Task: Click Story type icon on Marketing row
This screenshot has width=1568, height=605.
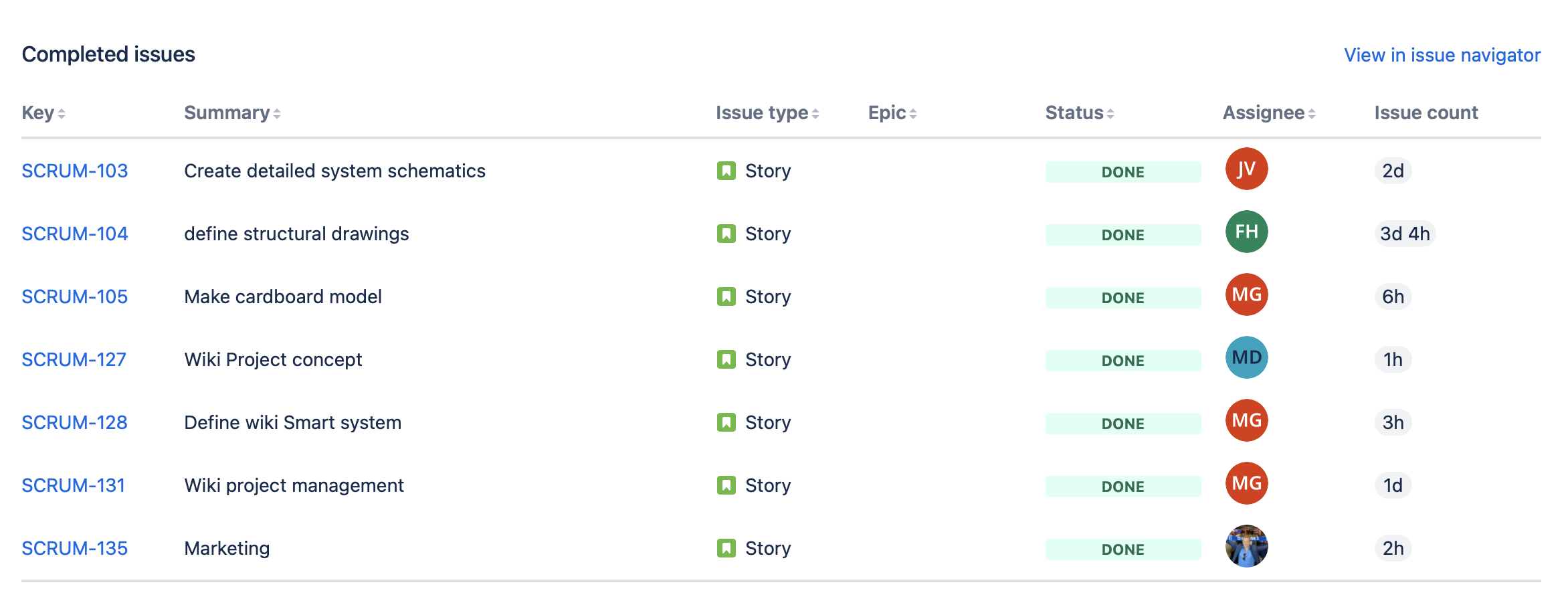Action: pyautogui.click(x=726, y=549)
